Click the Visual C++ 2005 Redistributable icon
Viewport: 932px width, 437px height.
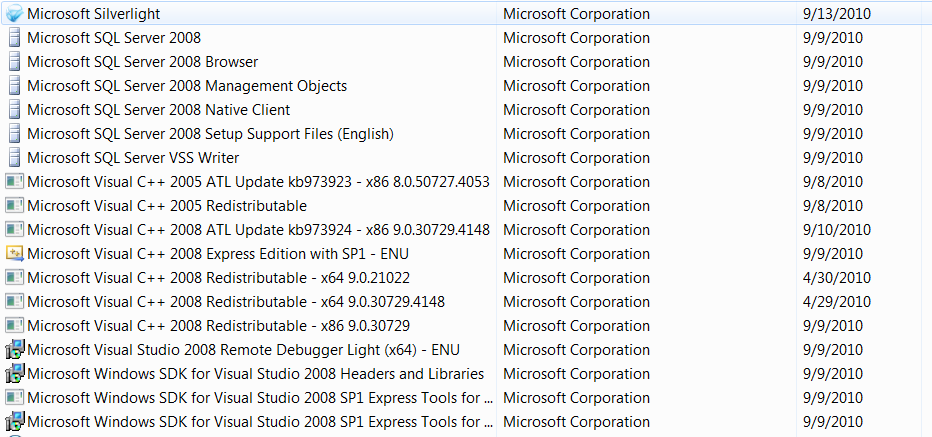coord(14,206)
